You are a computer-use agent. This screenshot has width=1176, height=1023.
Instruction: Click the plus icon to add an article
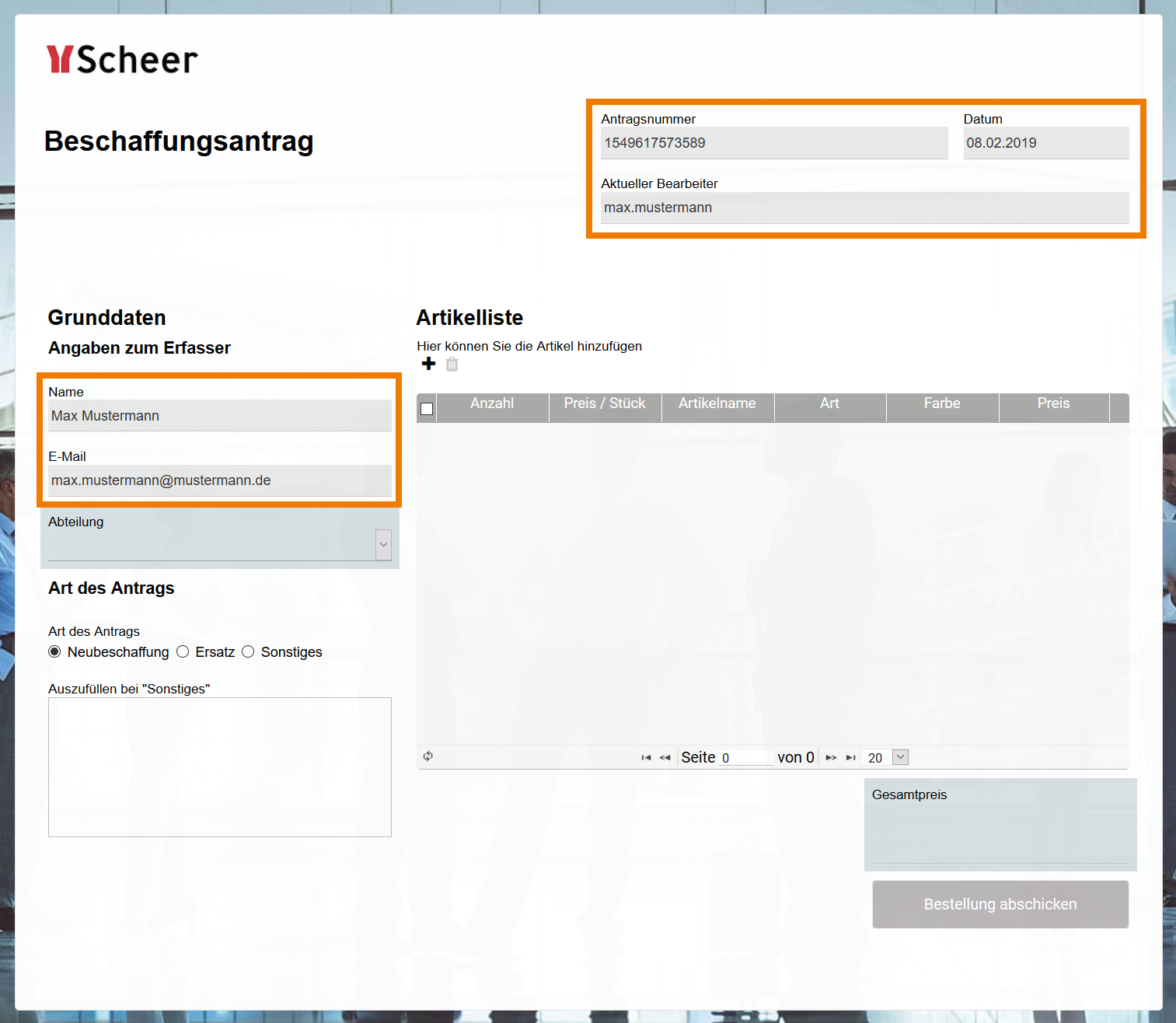pos(428,364)
